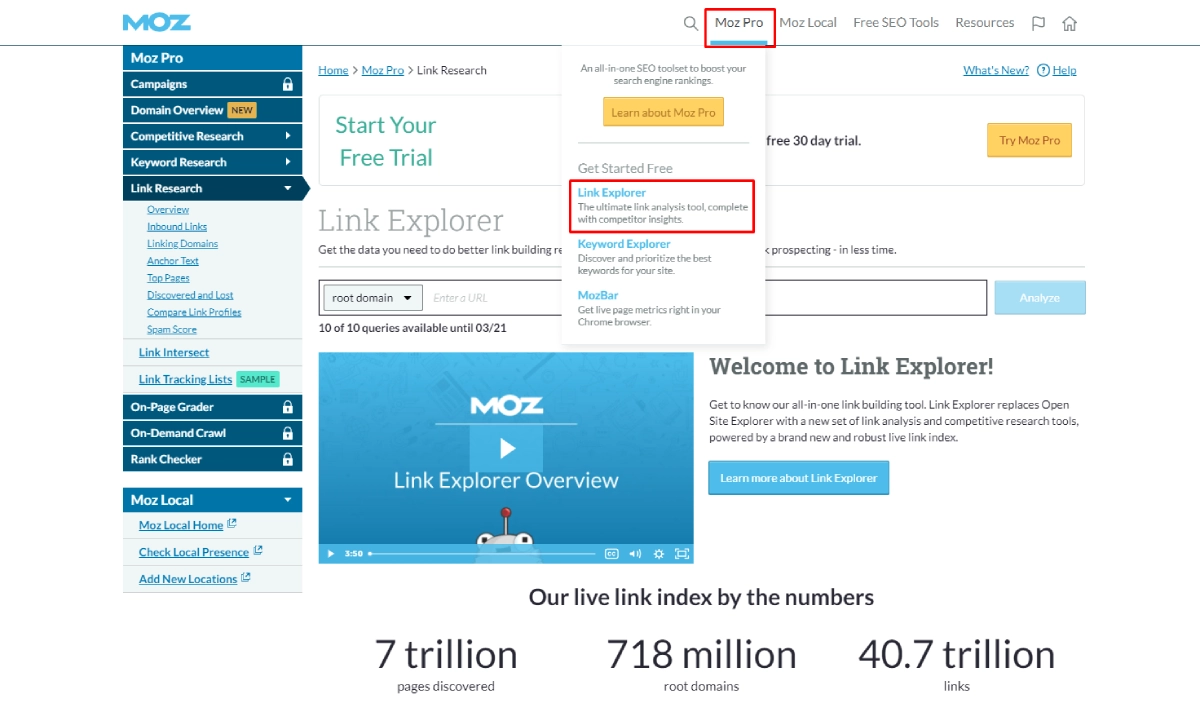Screen dimensions: 1200x712
Task: Click Learn more about Link Explorer
Action: (798, 478)
